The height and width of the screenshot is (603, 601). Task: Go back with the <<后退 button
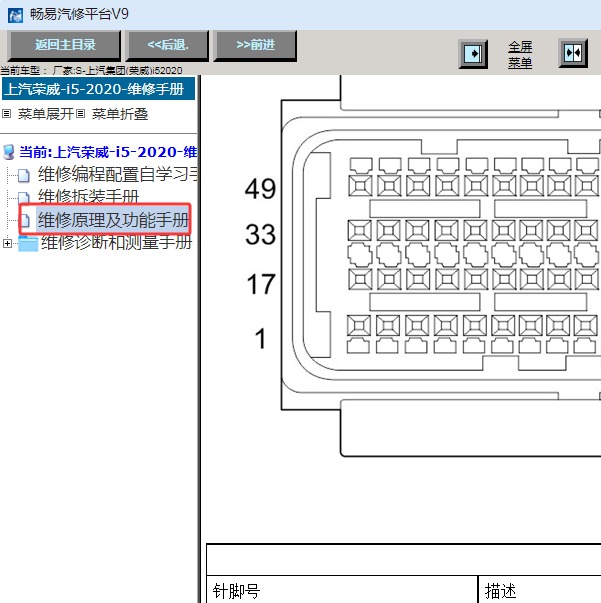(x=167, y=45)
